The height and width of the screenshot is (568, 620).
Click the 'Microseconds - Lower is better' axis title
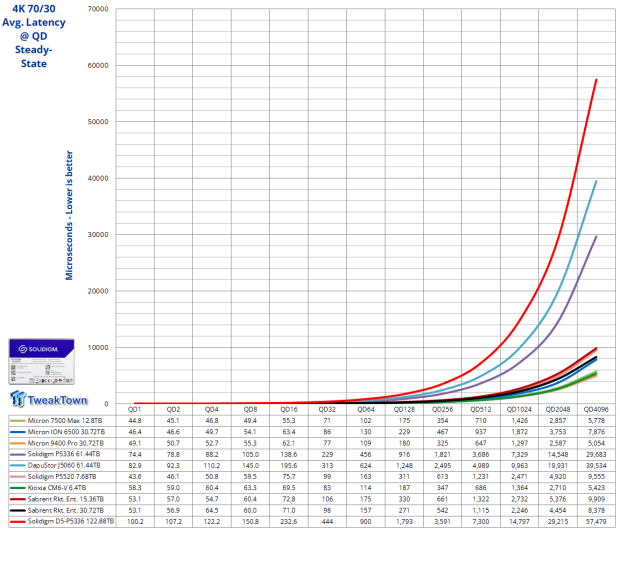(69, 215)
